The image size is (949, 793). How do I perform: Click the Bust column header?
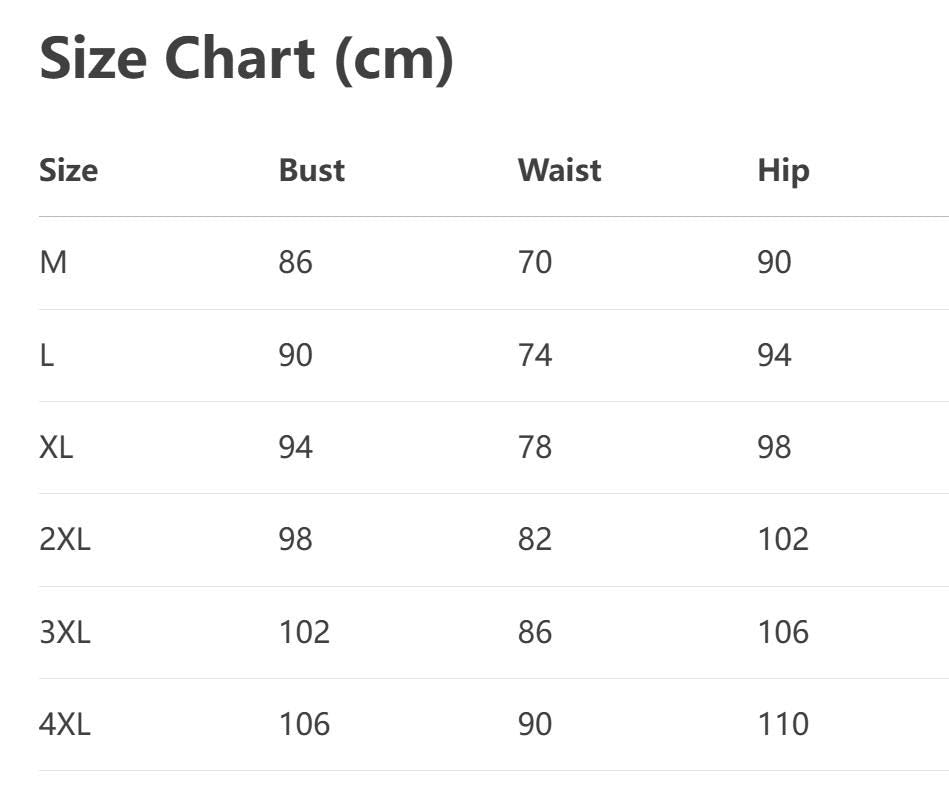click(311, 170)
